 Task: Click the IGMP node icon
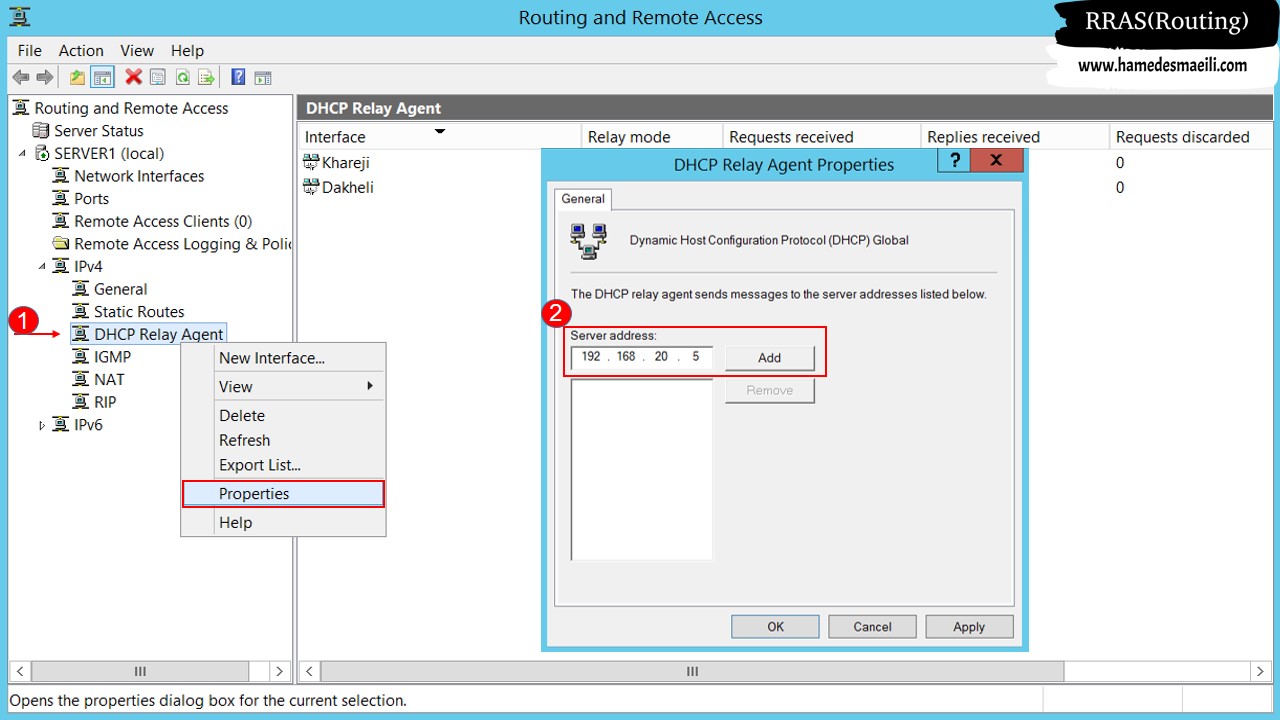[81, 357]
